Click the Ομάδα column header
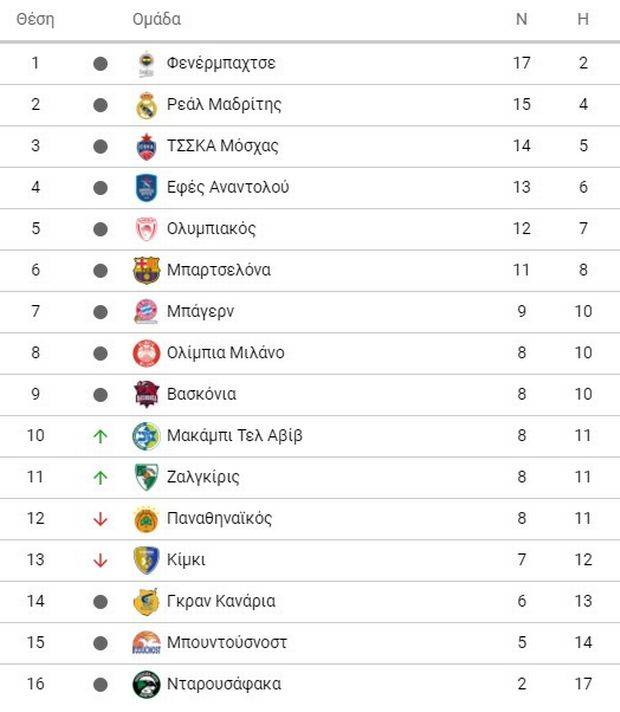 157,19
